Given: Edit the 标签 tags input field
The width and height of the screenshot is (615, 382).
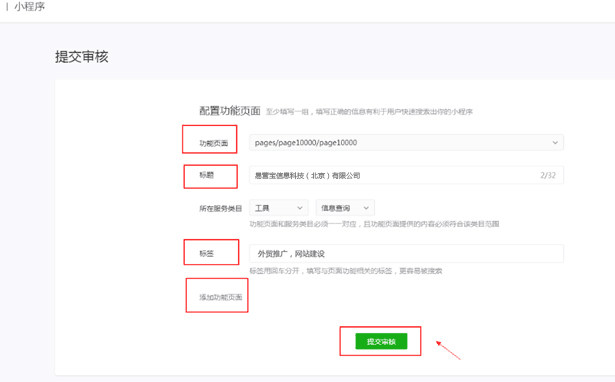Looking at the screenshot, I should tap(406, 253).
